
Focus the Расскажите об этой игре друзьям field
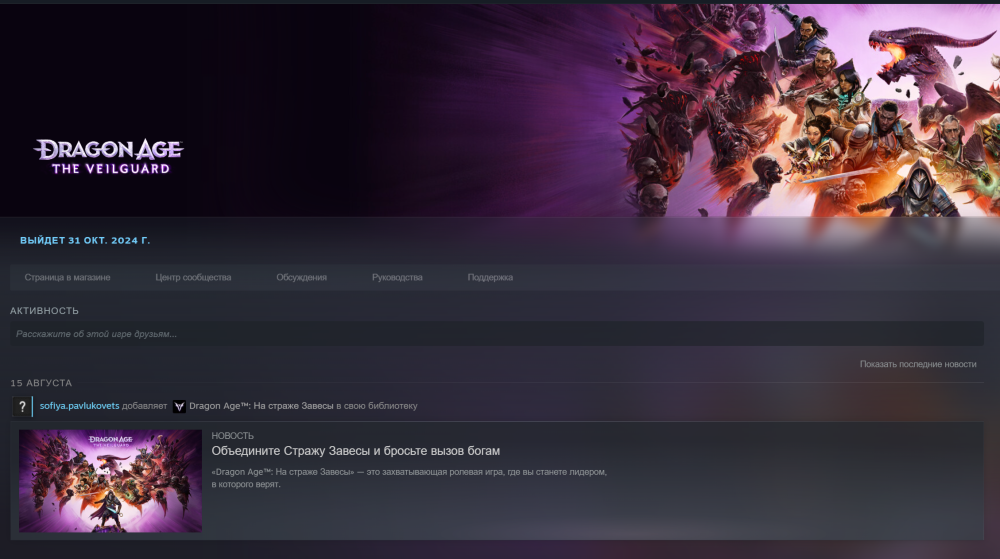click(496, 334)
